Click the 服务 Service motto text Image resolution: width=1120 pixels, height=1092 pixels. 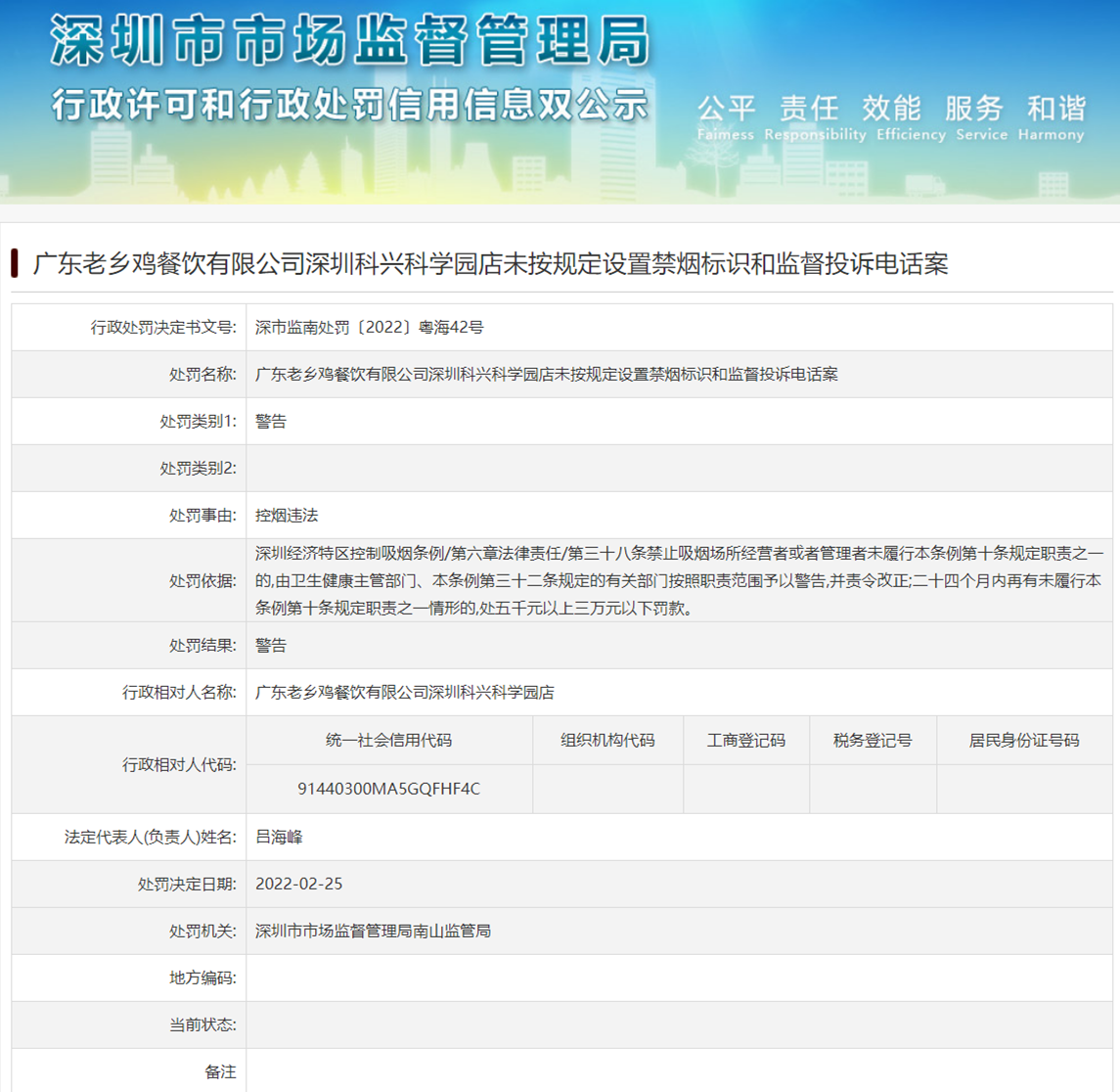coord(981,118)
